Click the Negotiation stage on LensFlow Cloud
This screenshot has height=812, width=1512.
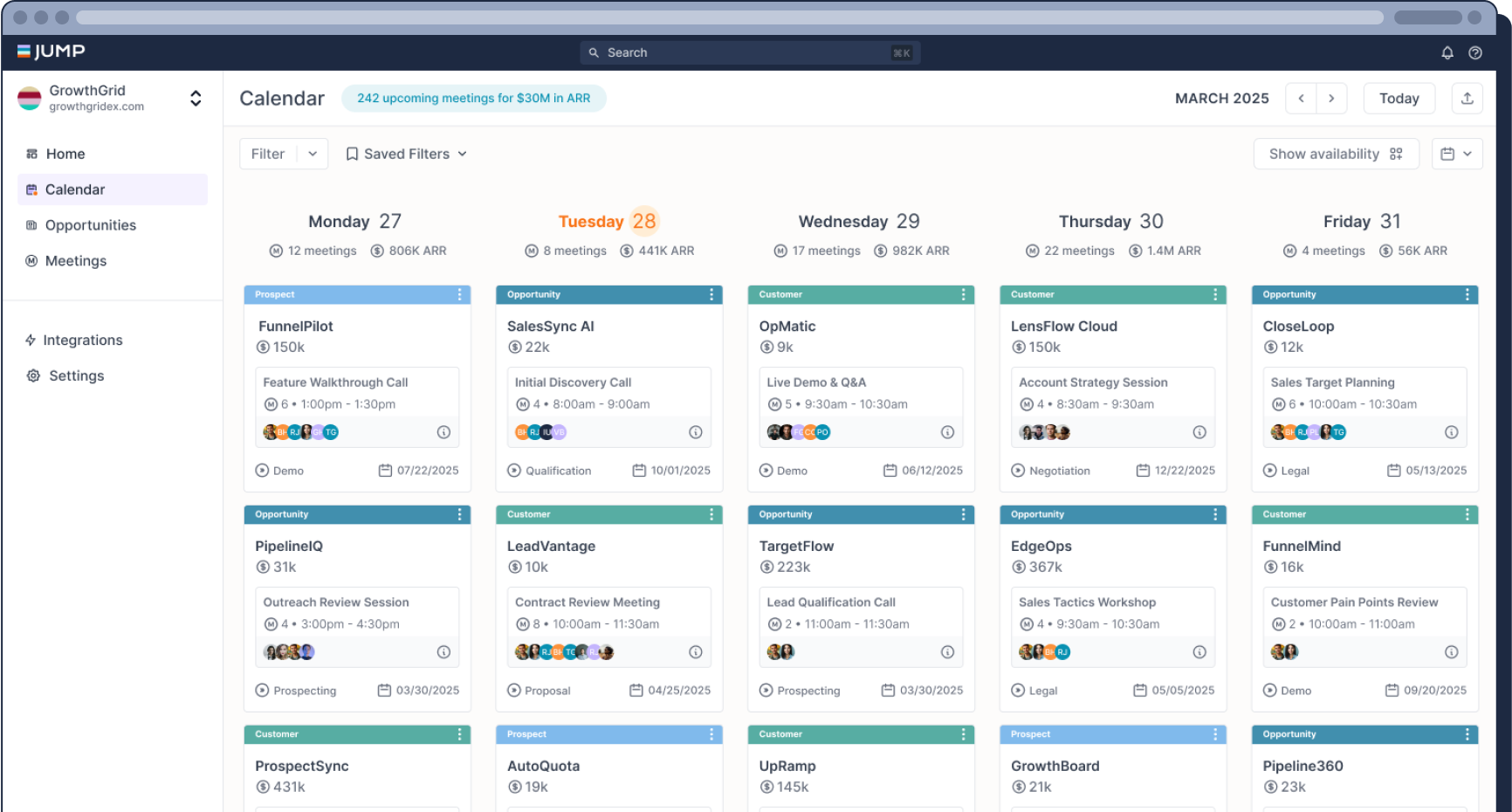coord(1051,471)
